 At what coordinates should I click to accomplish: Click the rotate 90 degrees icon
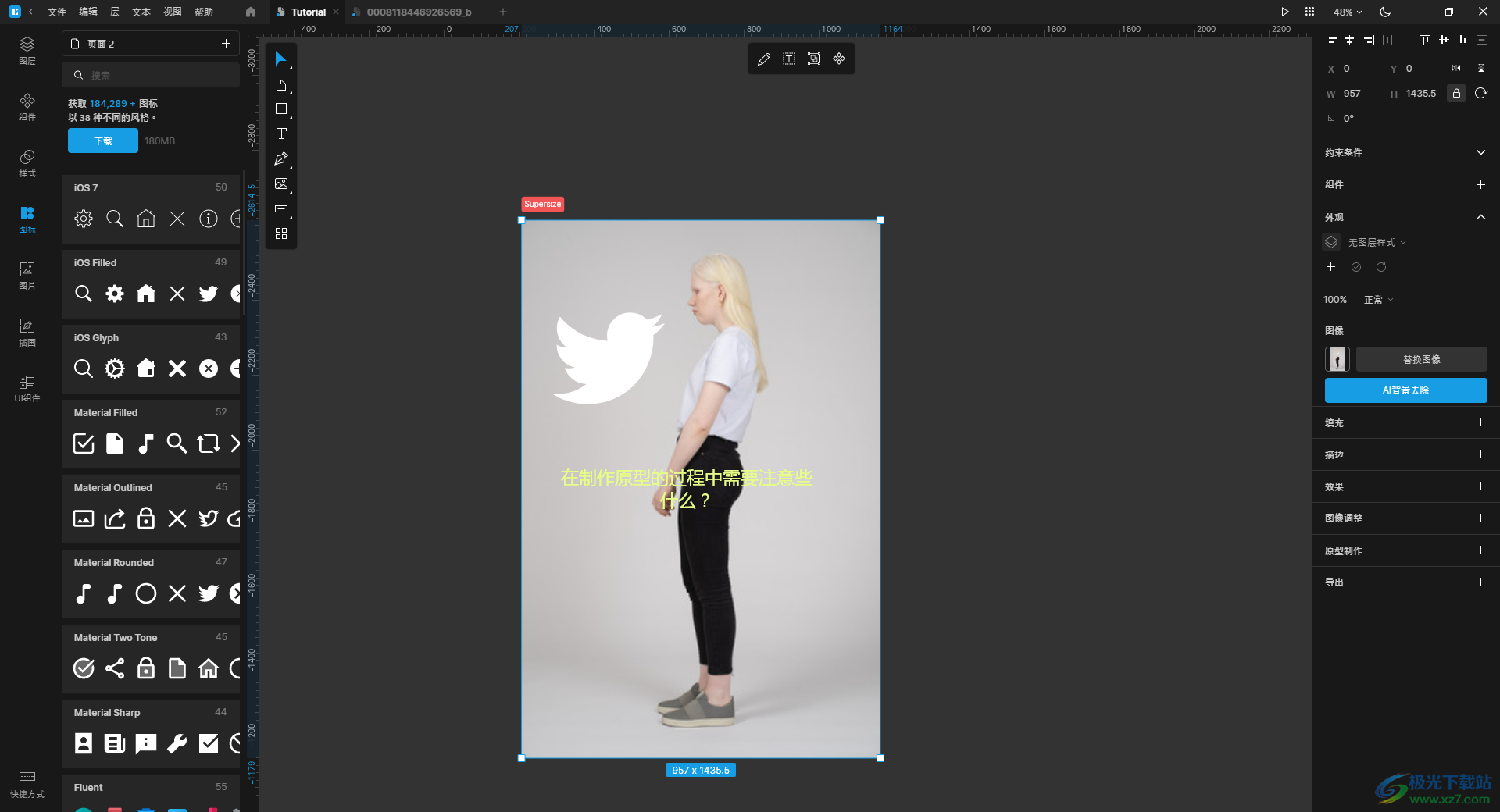[x=1481, y=94]
